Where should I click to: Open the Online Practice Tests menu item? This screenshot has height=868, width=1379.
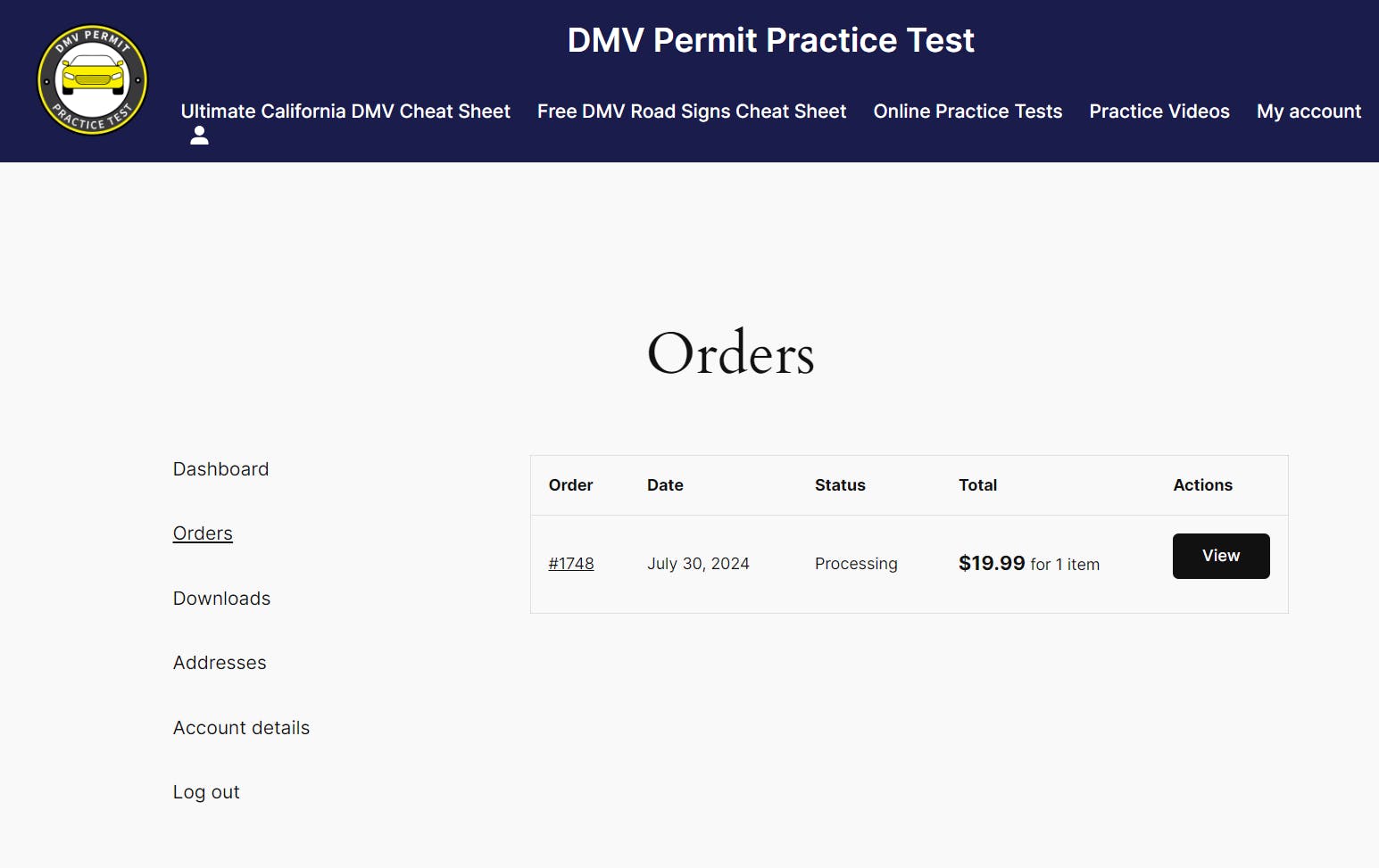968,112
